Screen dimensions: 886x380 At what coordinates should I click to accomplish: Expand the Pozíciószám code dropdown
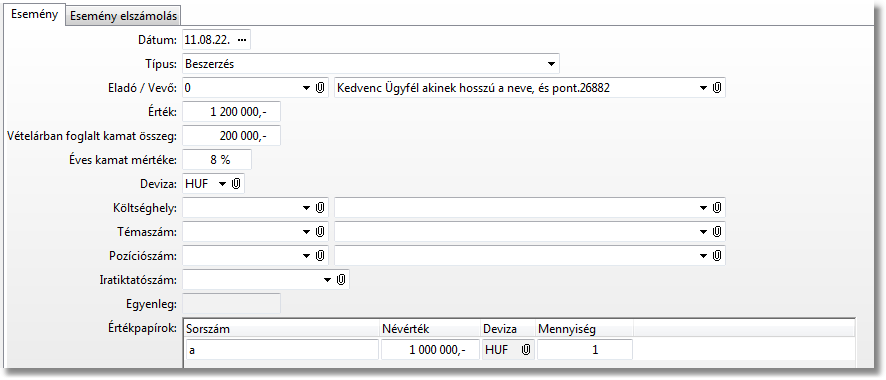point(307,256)
